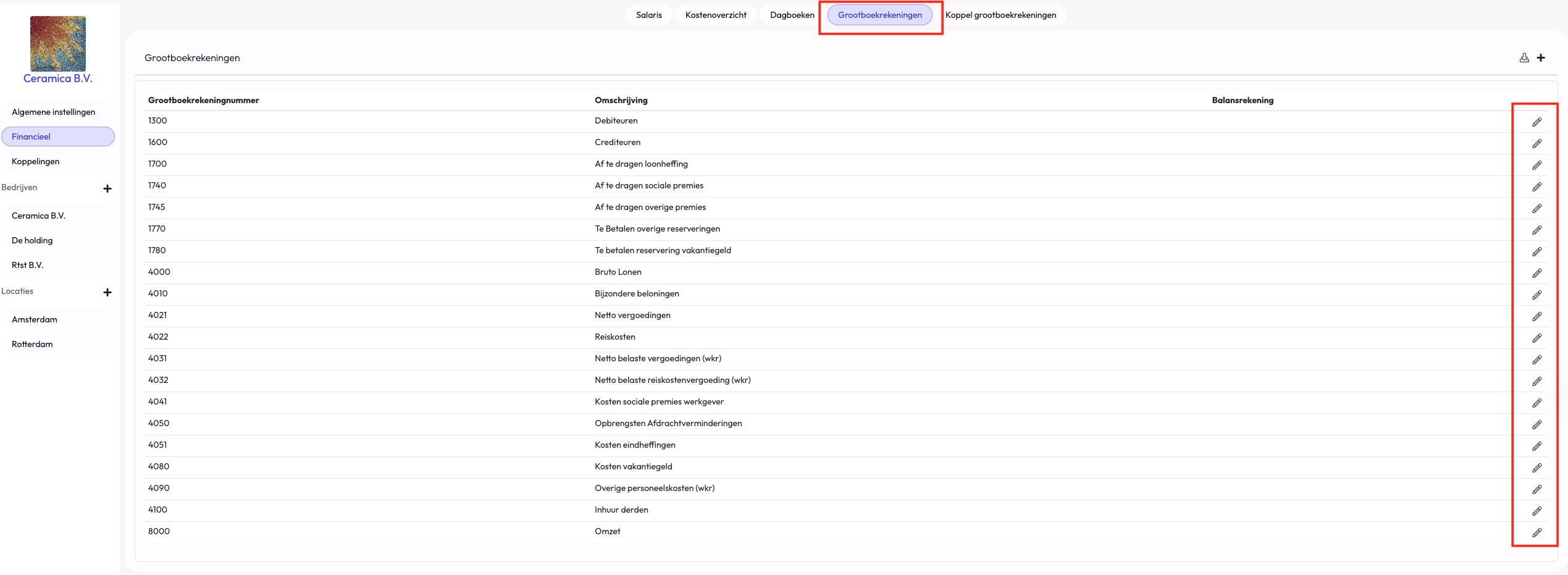Switch to the Salaris tab
Image resolution: width=1568 pixels, height=575 pixels.
648,15
